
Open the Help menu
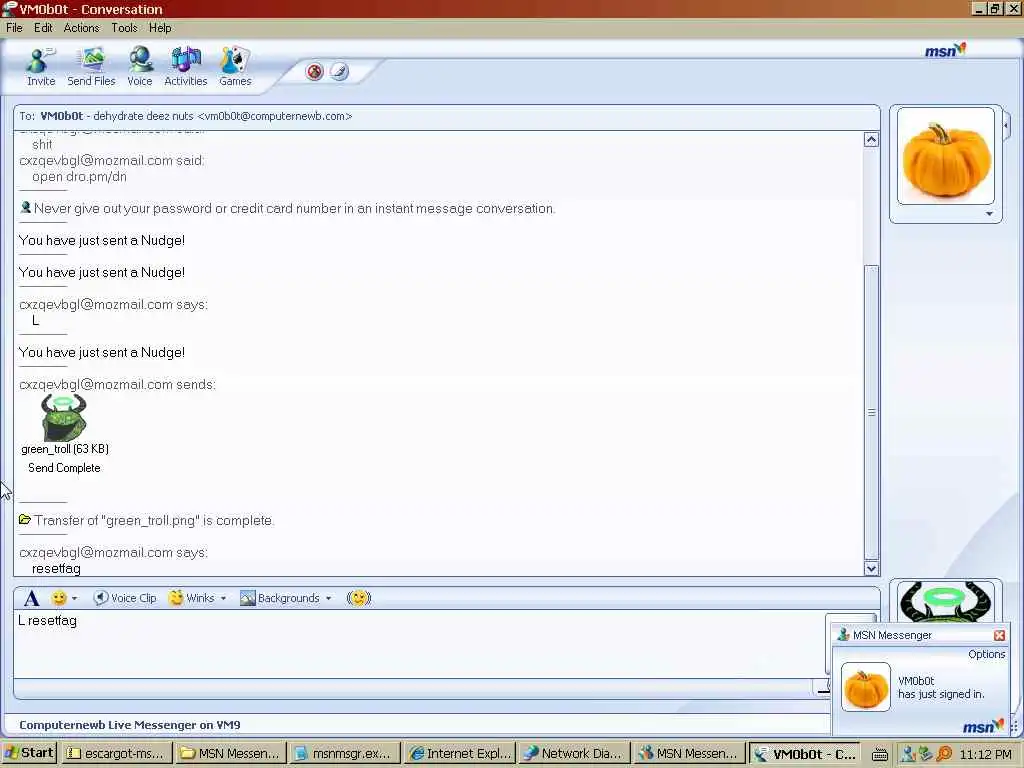pyautogui.click(x=160, y=28)
